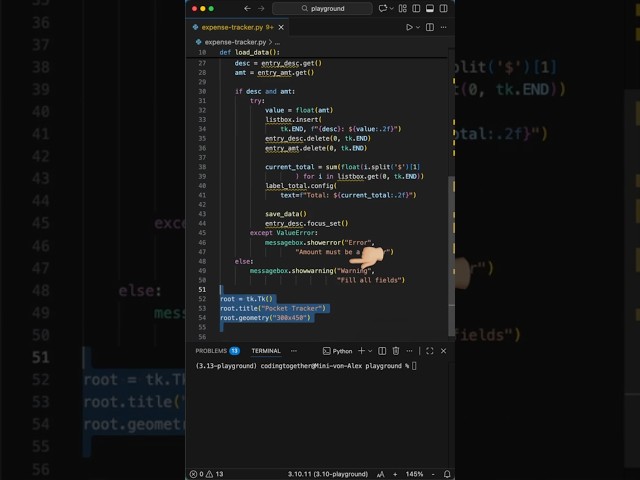
Task: Open terminal panel more actions ellipsis
Action: pyautogui.click(x=409, y=351)
